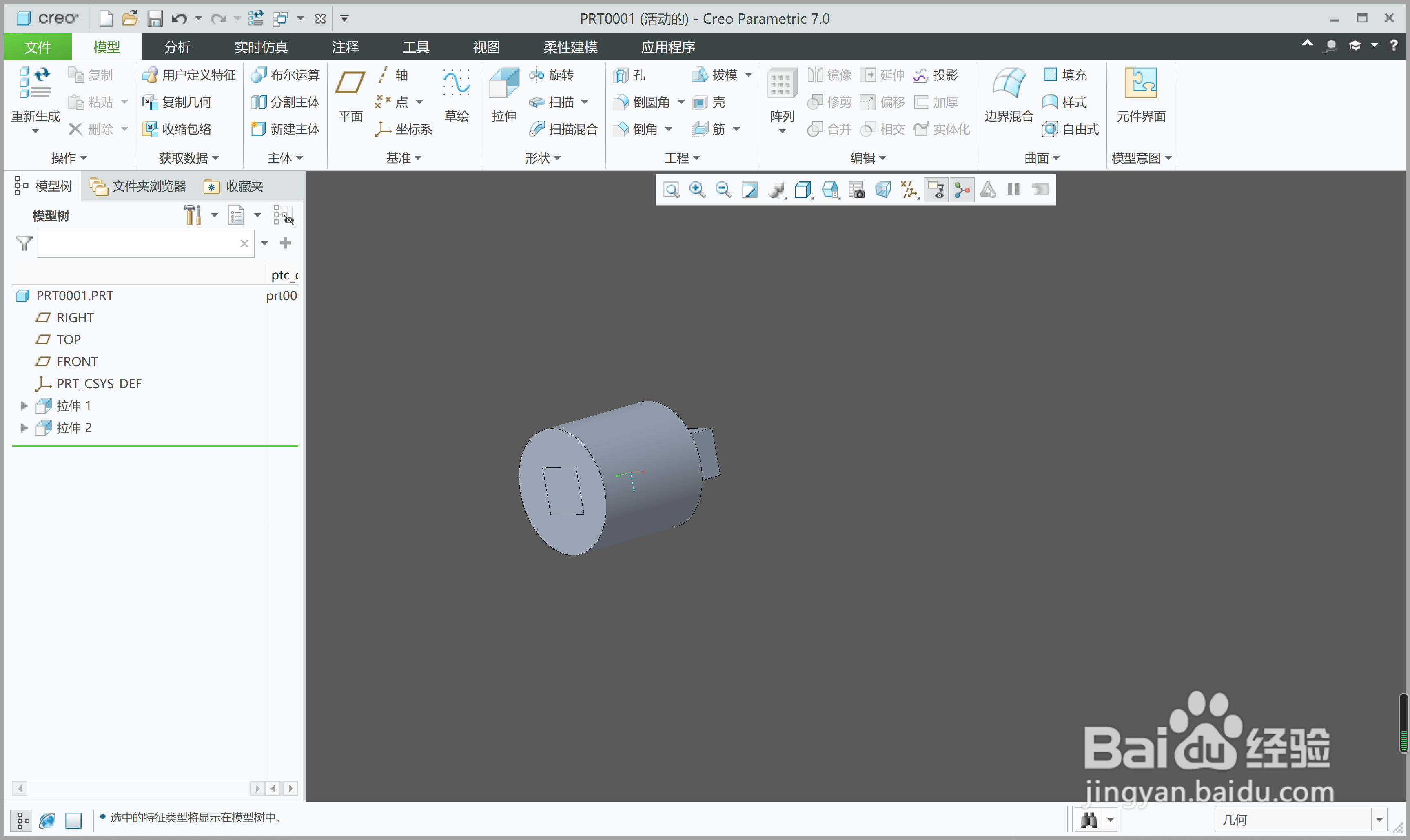Click the binoculars search icon in status bar
1410x840 pixels.
pos(1089,819)
